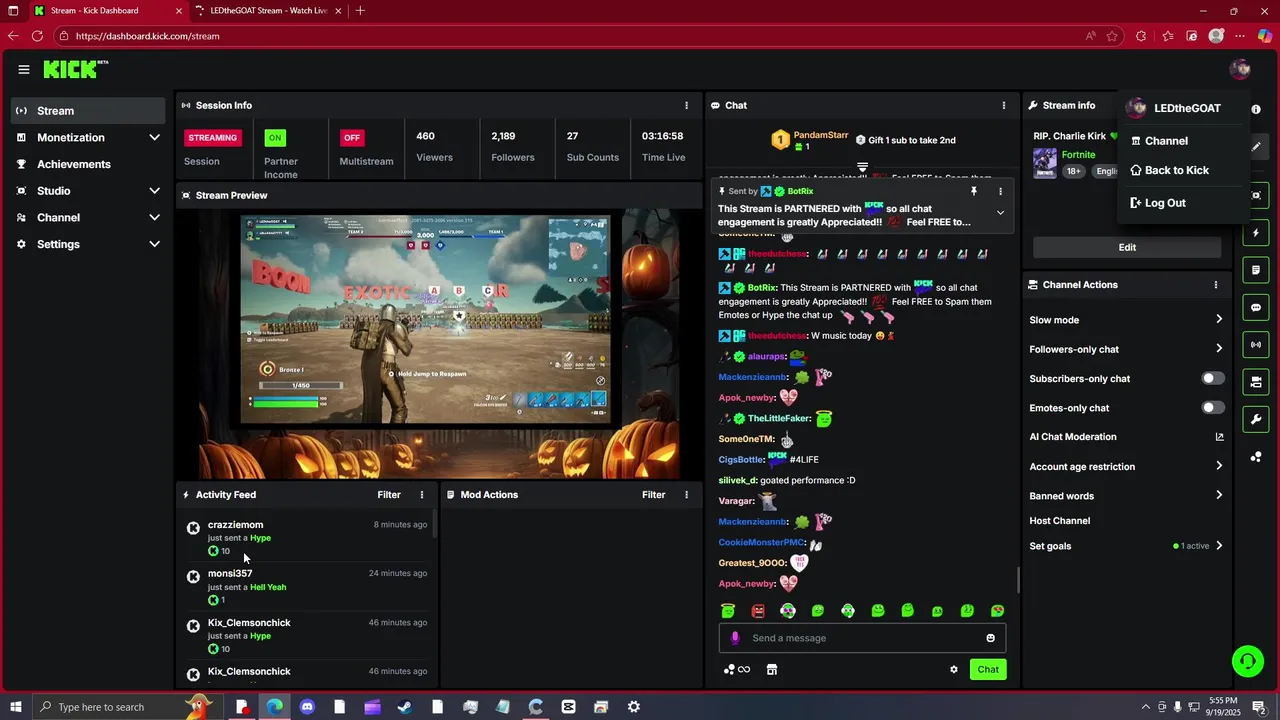This screenshot has height=720, width=1280.
Task: Open Chat panel three-dot options
Action: [x=1004, y=105]
